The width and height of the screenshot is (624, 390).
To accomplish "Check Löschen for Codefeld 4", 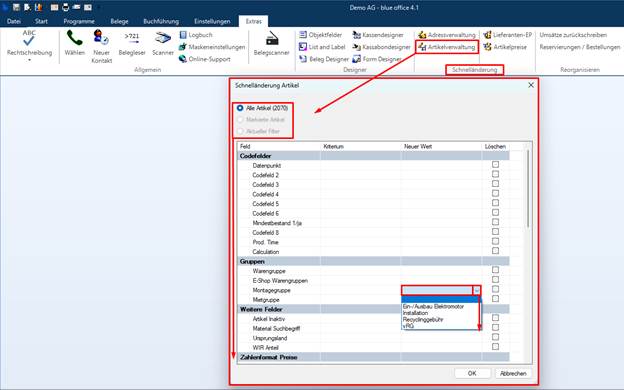I will [495, 193].
